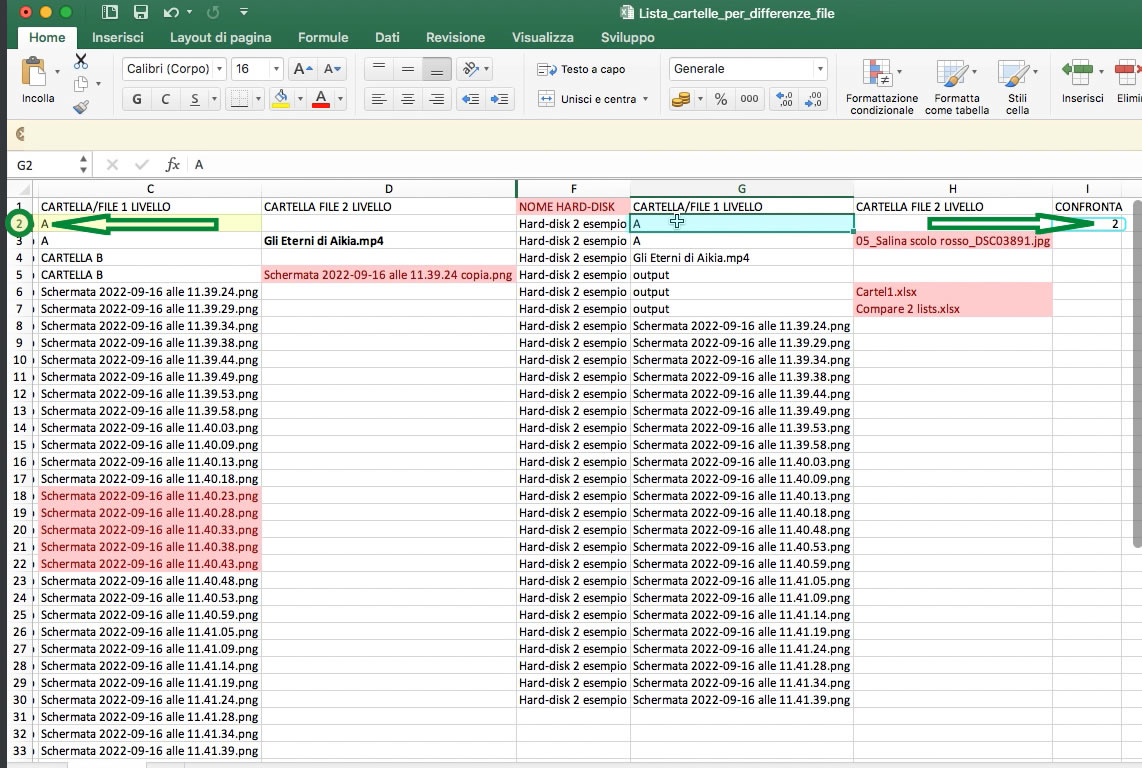This screenshot has width=1142, height=768.
Task: Select the Format Painter brush icon
Action: [81, 107]
